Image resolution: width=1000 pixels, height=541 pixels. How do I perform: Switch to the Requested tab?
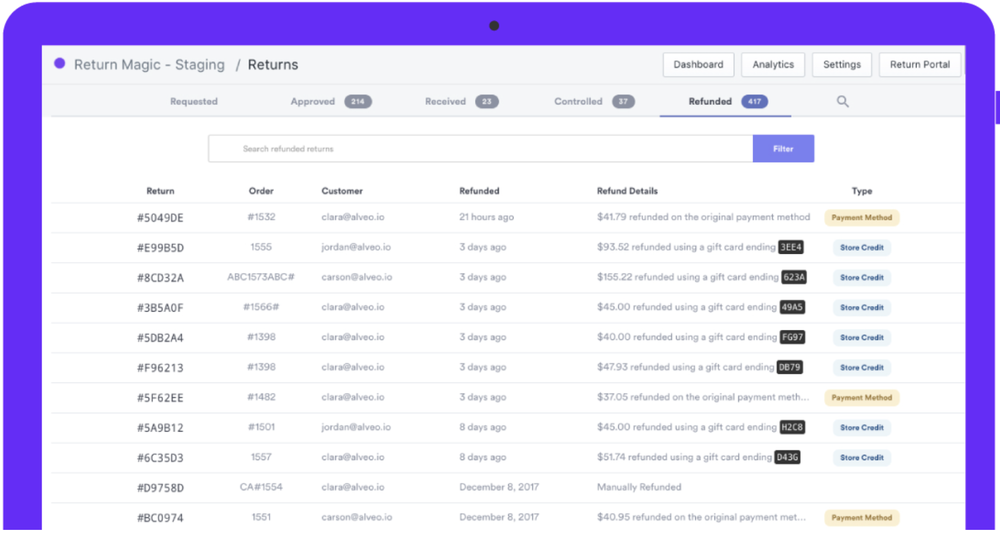[194, 101]
